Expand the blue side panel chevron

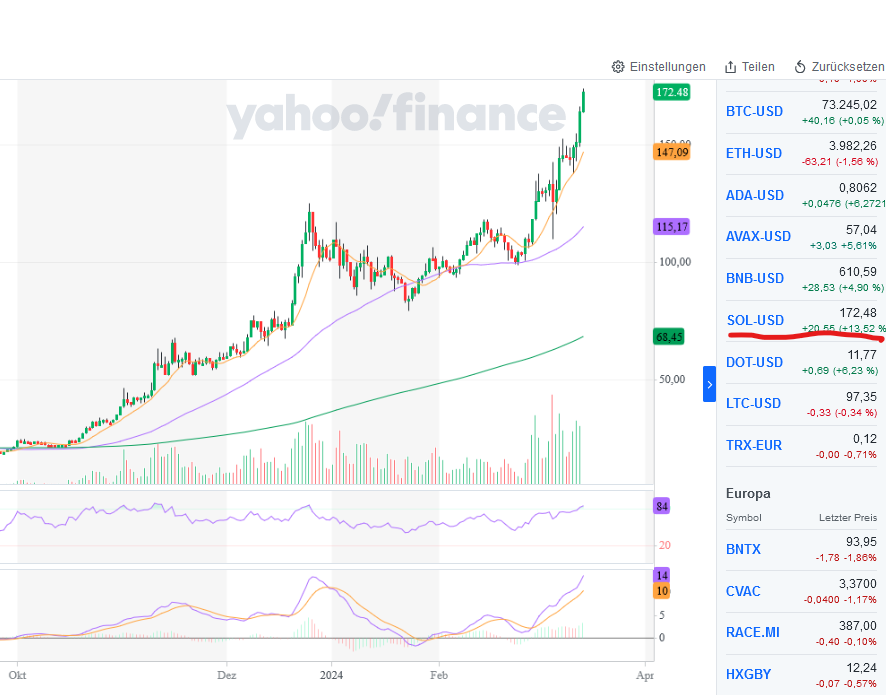[709, 384]
